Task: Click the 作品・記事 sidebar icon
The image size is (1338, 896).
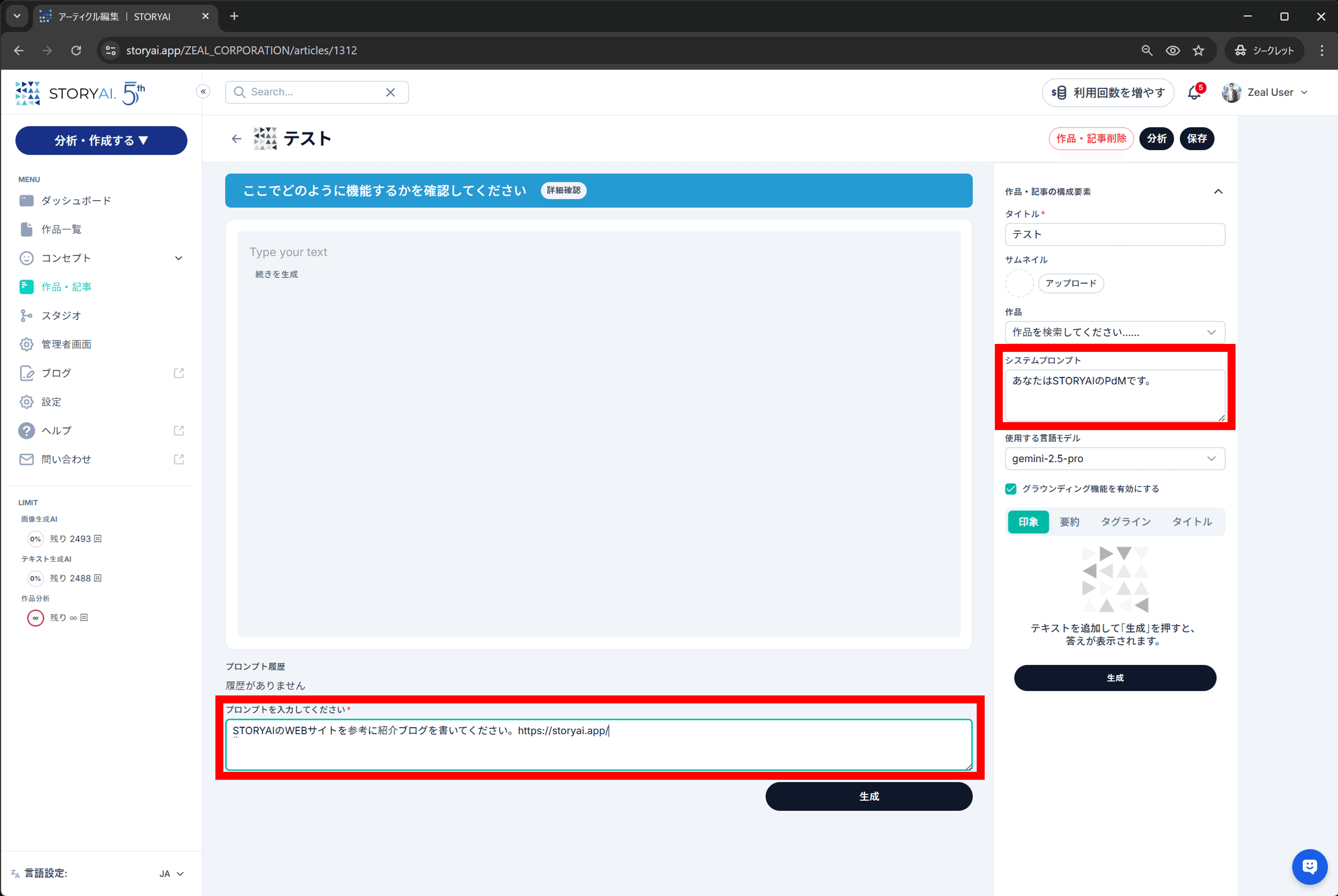Action: click(26, 287)
